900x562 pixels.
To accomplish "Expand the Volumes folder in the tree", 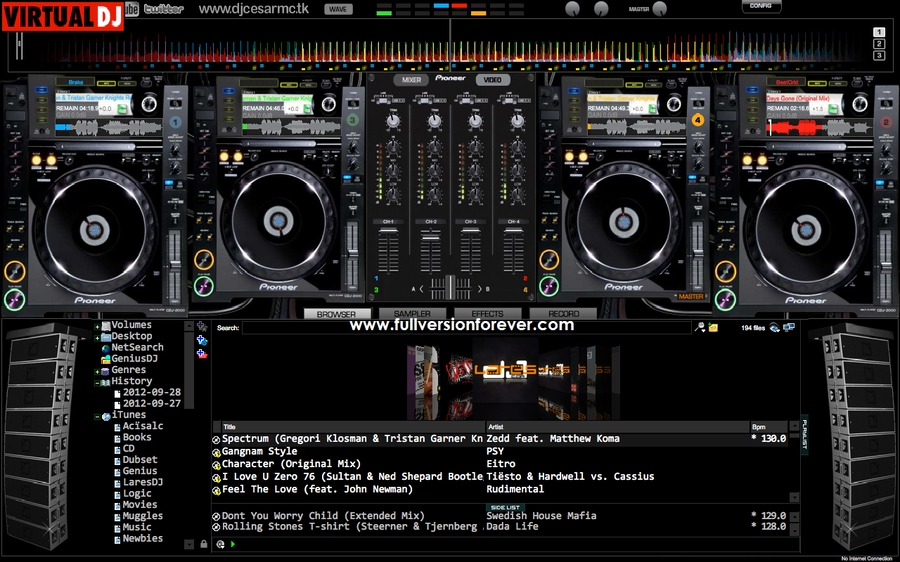I will (97, 326).
